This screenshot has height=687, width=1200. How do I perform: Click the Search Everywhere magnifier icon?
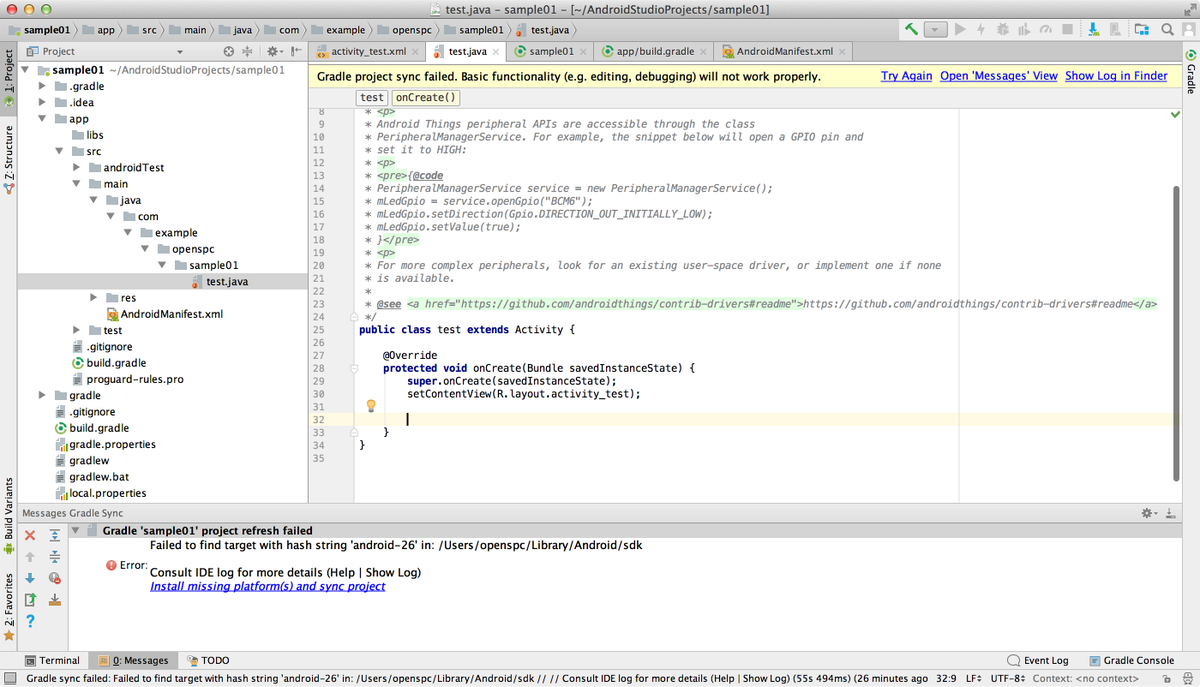[x=1167, y=30]
